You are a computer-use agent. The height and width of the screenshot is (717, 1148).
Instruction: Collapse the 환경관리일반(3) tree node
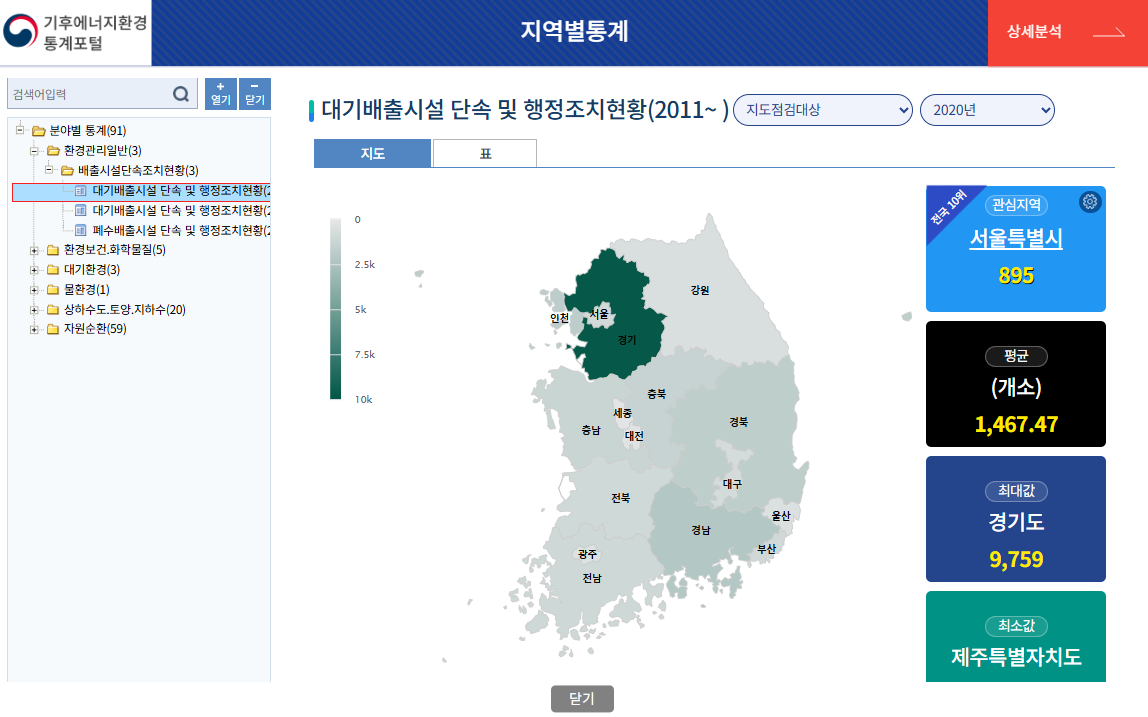tap(34, 151)
